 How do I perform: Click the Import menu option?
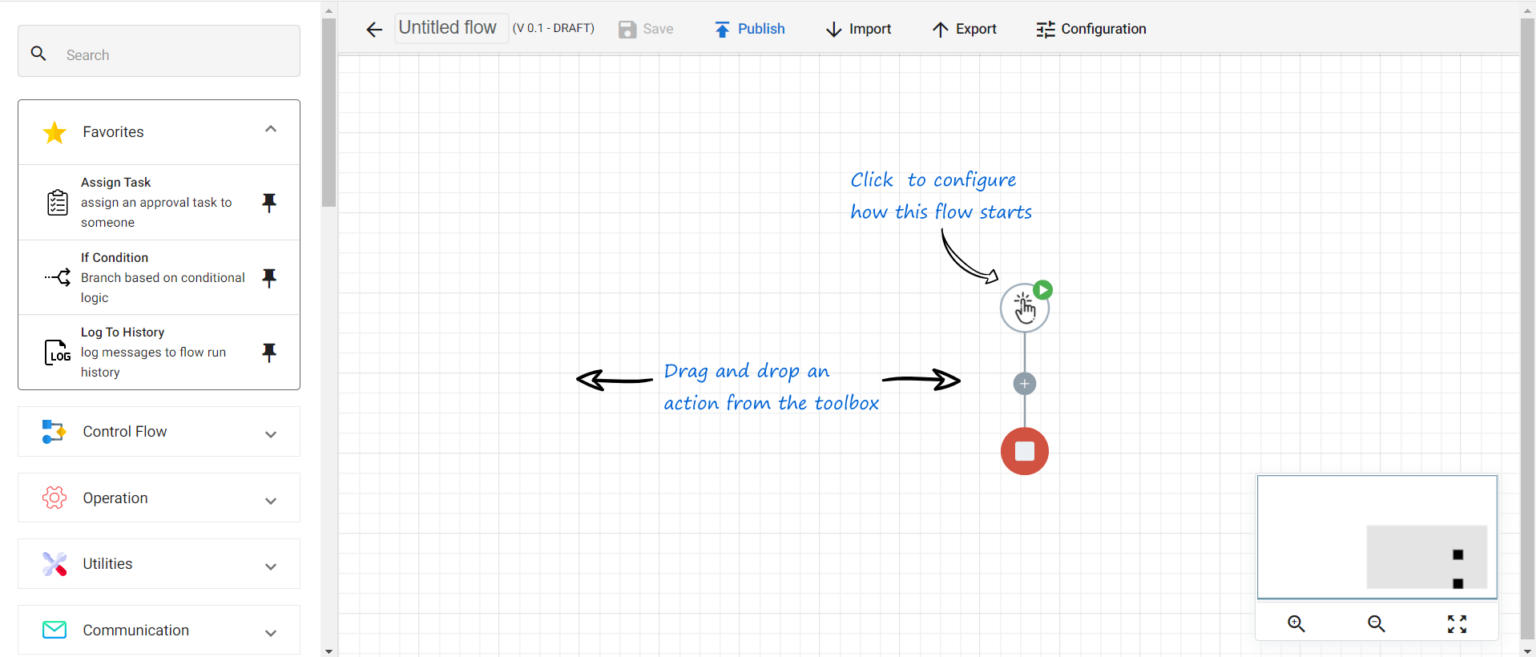tap(857, 29)
